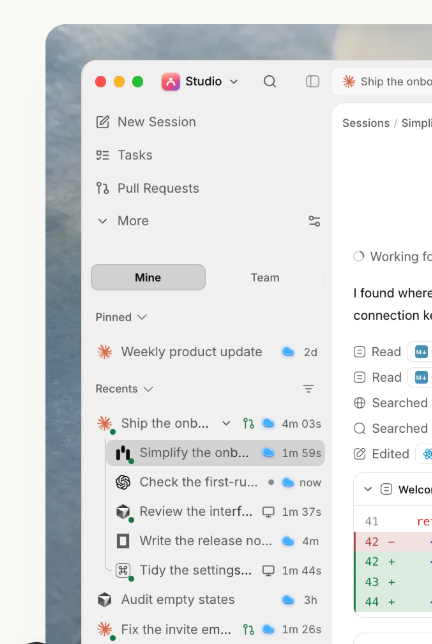Collapse the Ship the onb... subtasks chevron
The height and width of the screenshot is (644, 432).
click(226, 423)
